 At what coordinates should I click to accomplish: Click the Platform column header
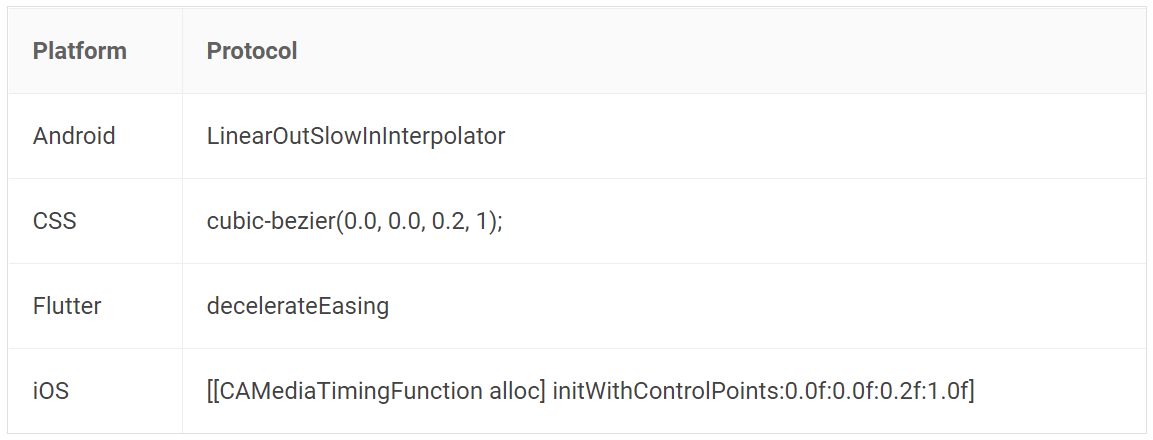click(x=79, y=51)
